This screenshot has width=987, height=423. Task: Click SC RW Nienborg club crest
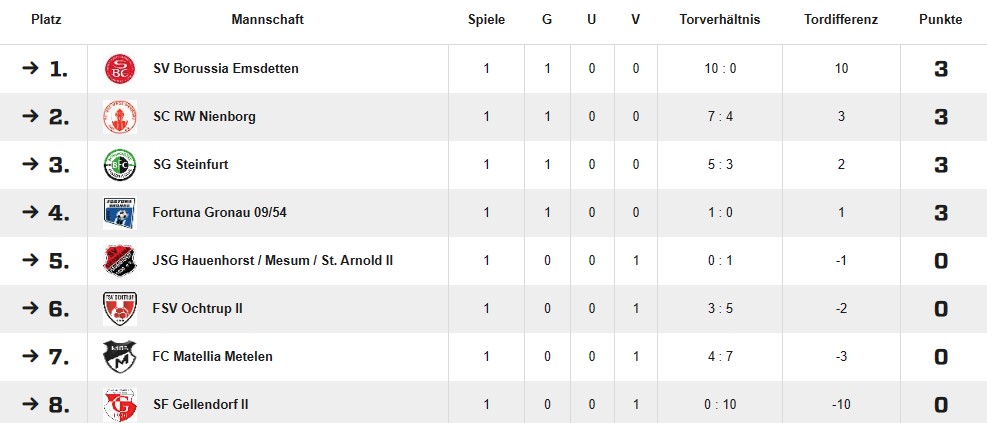[x=120, y=117]
